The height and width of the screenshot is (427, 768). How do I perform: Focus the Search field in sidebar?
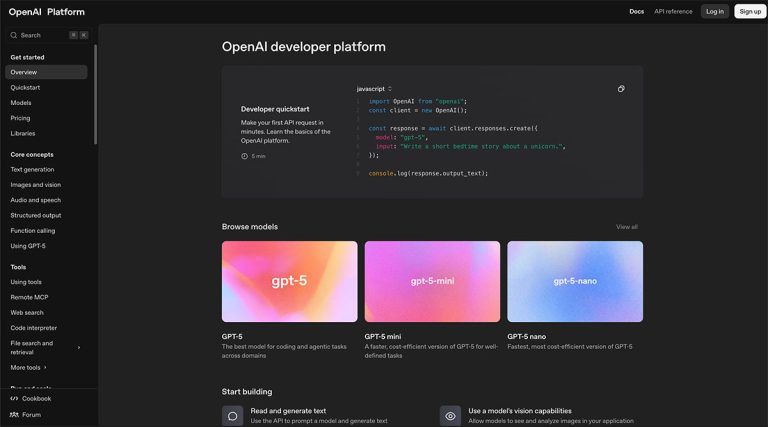coord(48,35)
